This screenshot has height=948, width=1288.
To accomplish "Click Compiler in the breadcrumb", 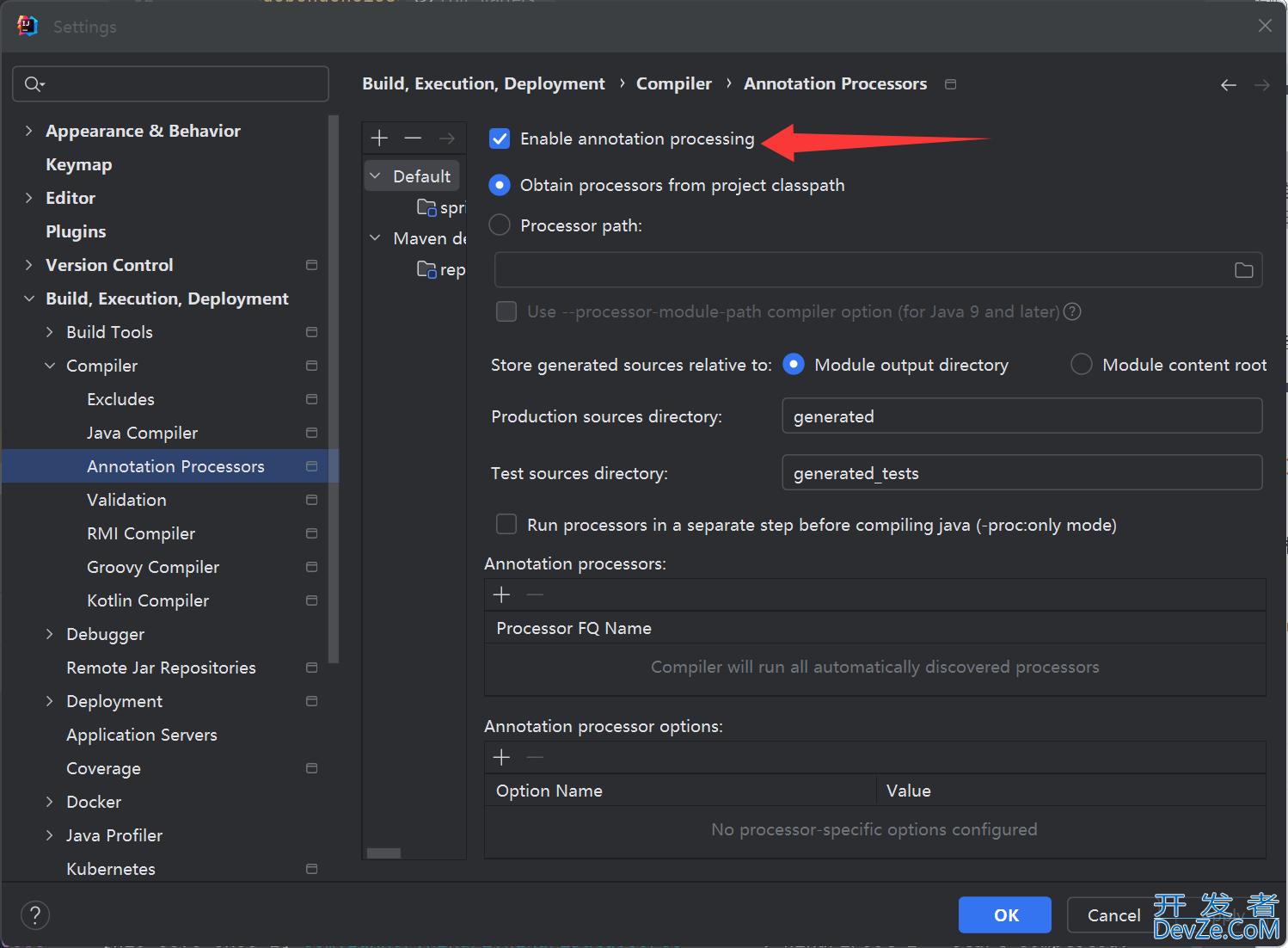I will click(x=674, y=83).
